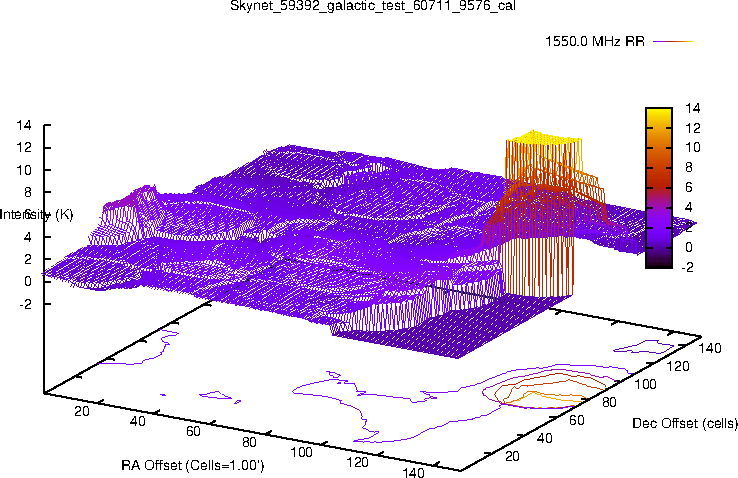
Task: Click intensity axis tick label 8
Action: click(x=27, y=192)
